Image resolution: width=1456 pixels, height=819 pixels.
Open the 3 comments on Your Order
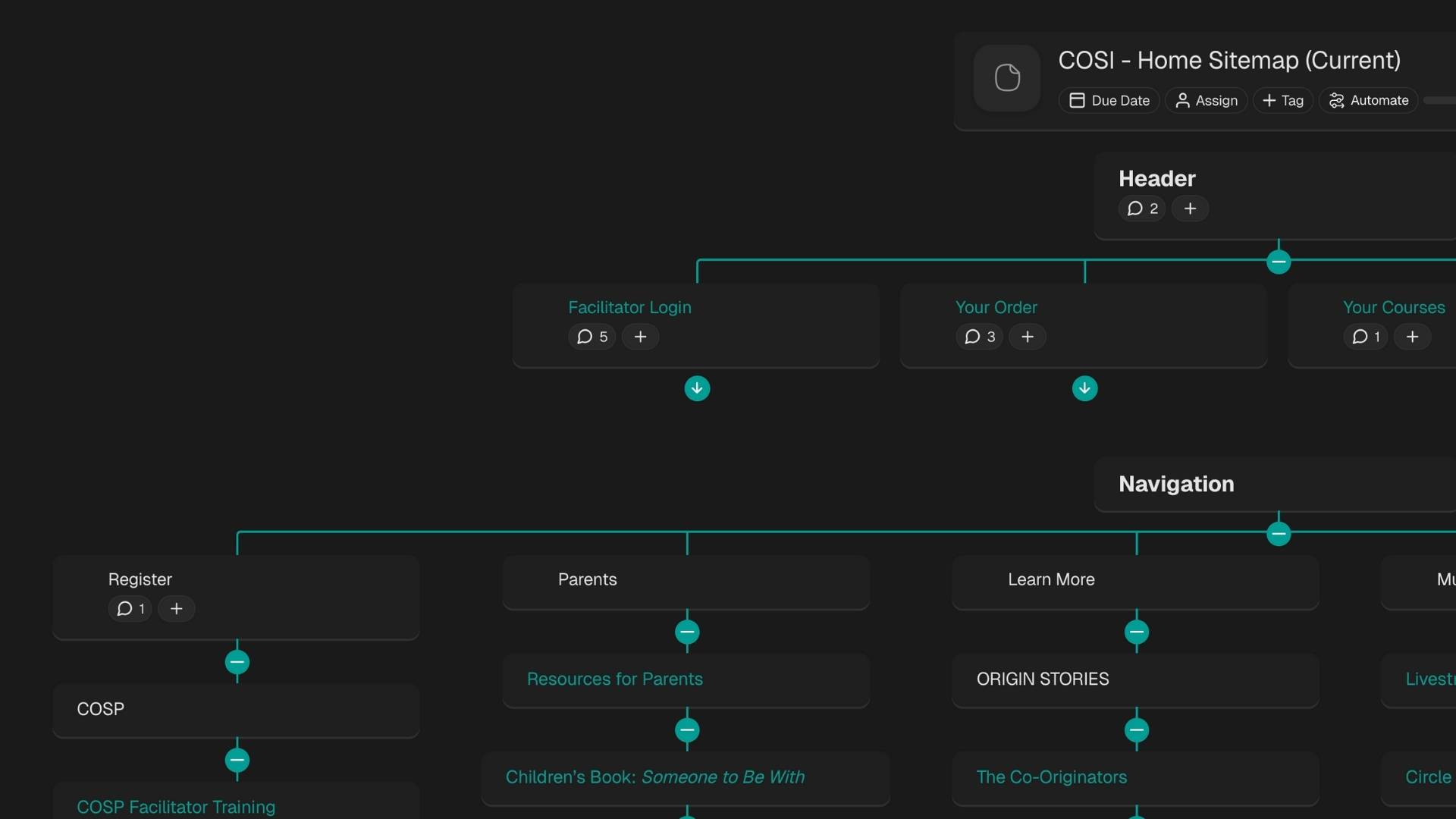click(979, 337)
